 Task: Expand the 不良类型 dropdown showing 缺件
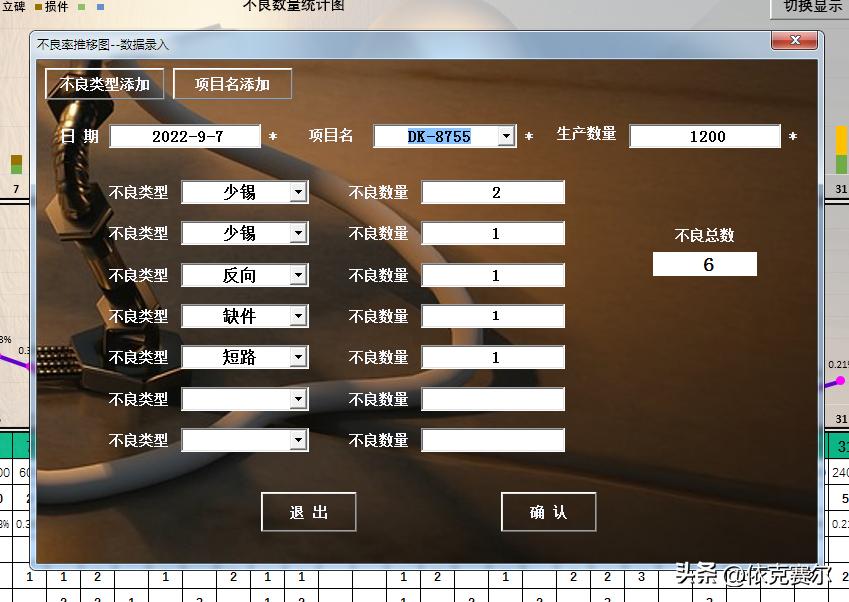(x=298, y=315)
